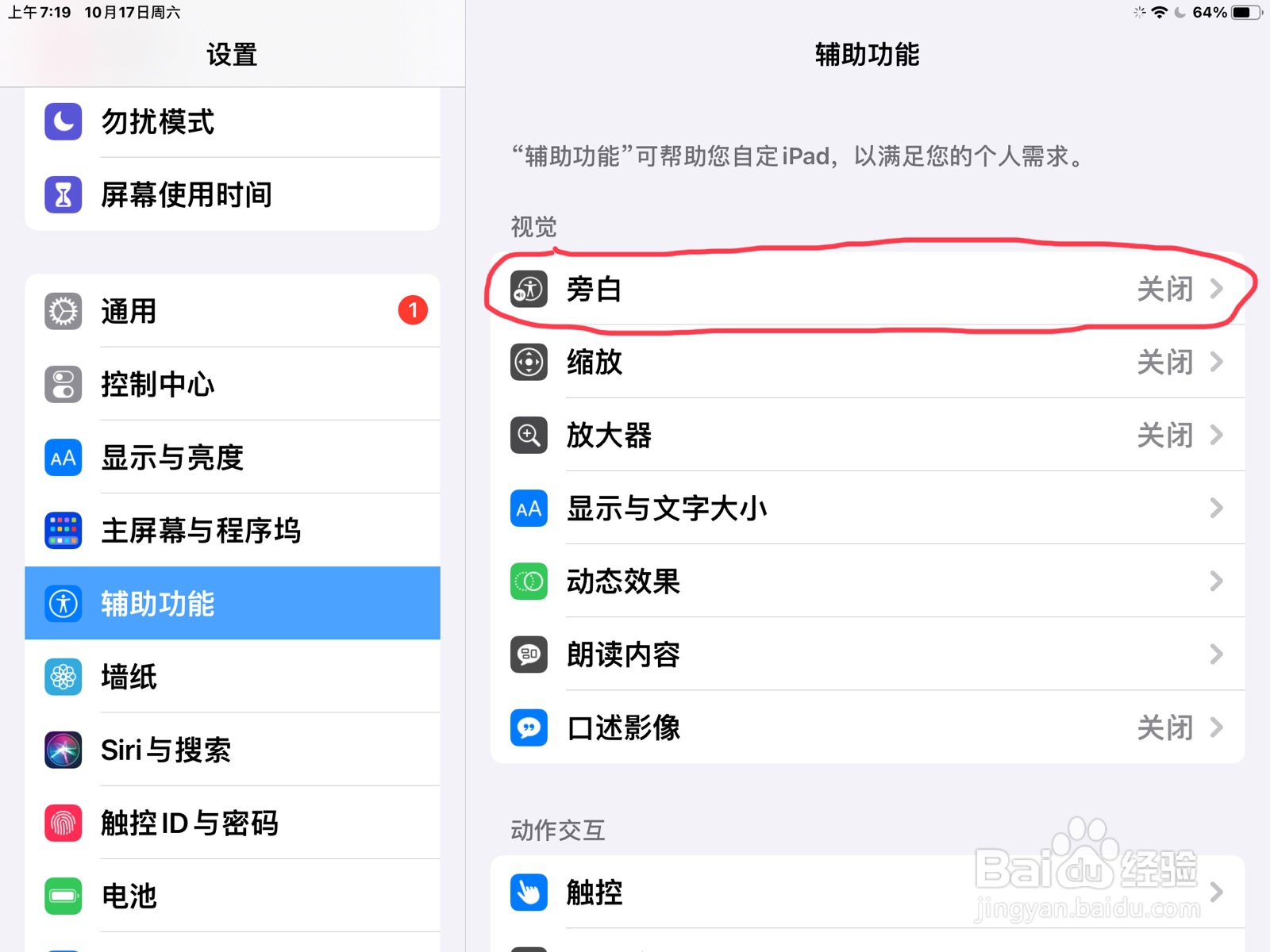The image size is (1270, 952).
Task: Open 勿扰模式 settings entry
Action: click(233, 122)
